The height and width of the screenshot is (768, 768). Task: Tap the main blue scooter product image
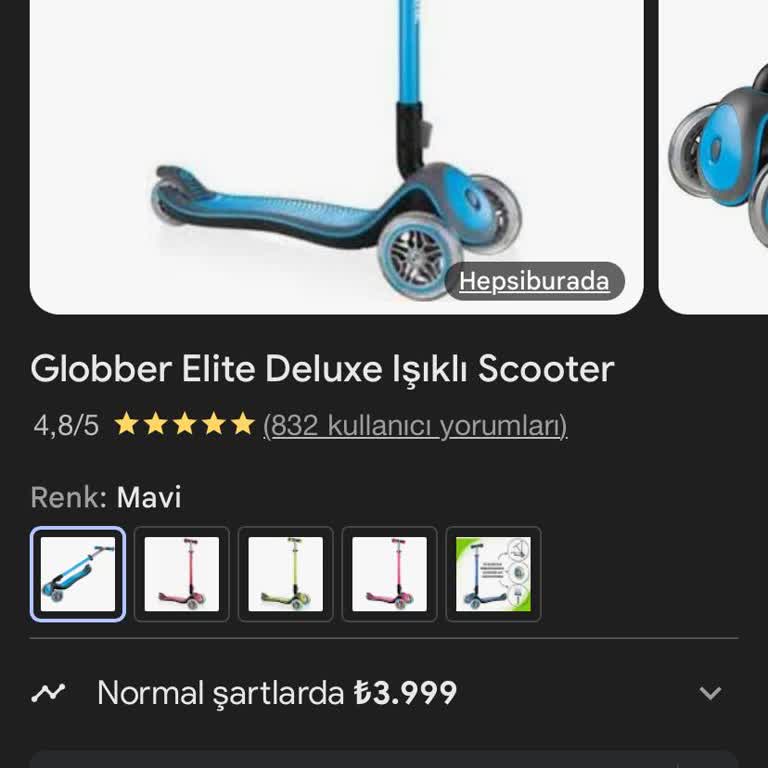(336, 157)
